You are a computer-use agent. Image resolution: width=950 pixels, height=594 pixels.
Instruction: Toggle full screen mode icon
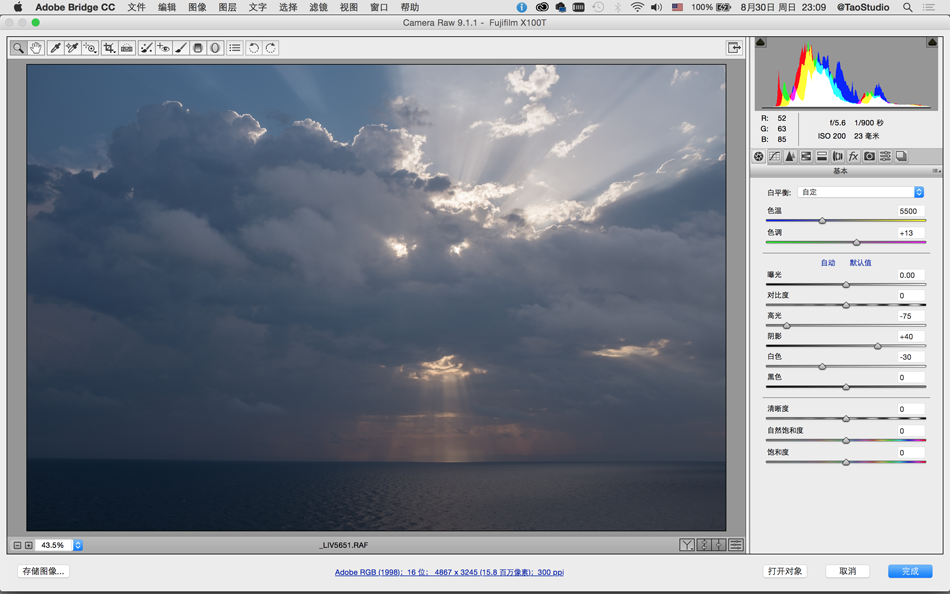(x=734, y=48)
